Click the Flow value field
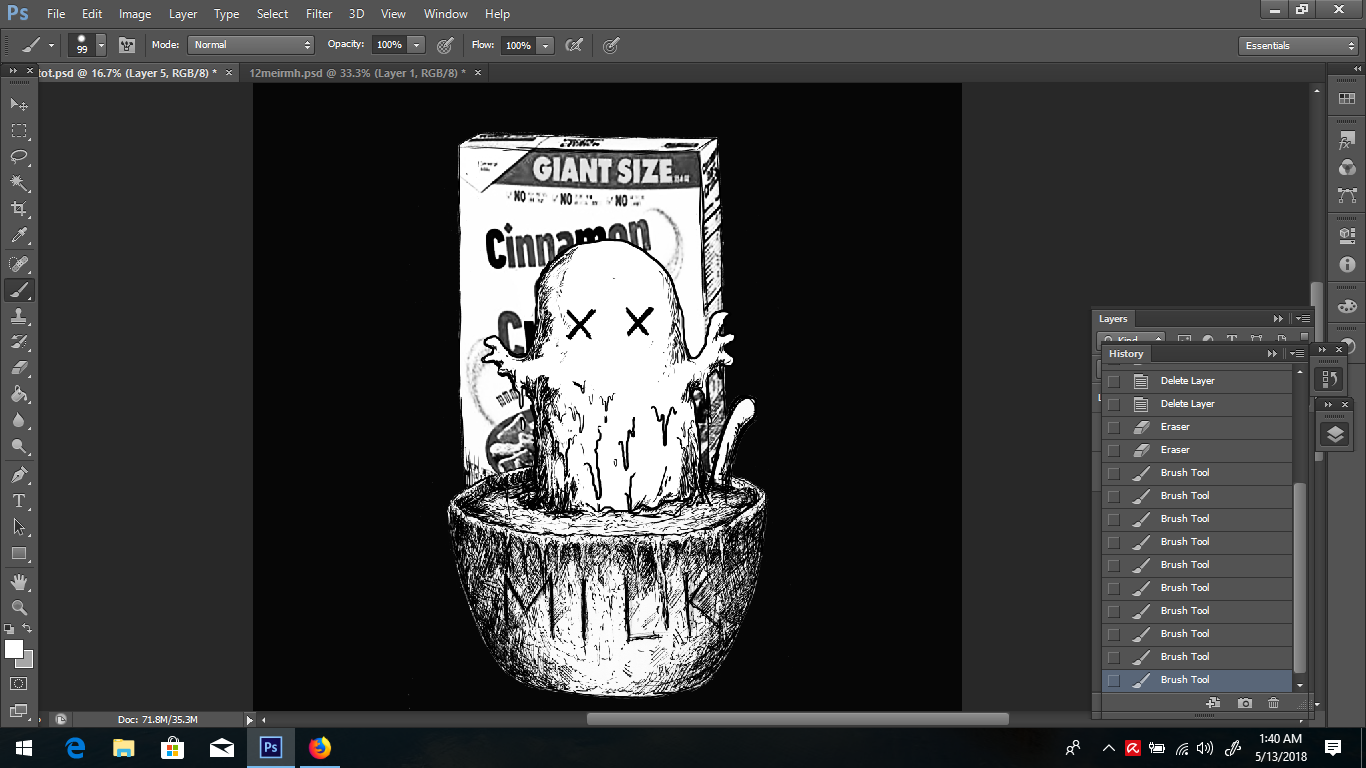This screenshot has width=1366, height=768. [x=518, y=45]
